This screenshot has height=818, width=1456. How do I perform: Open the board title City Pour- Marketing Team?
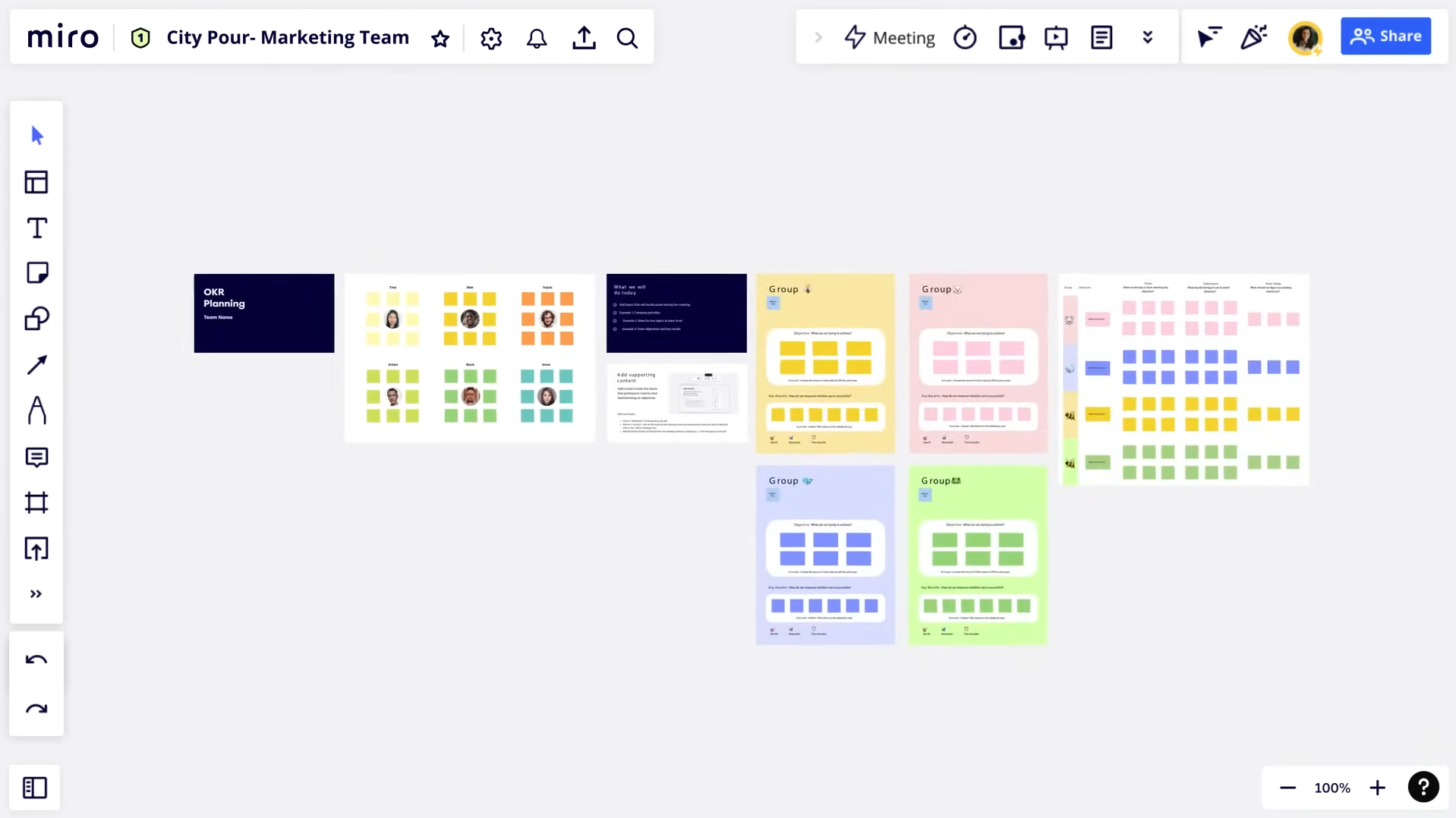(288, 37)
